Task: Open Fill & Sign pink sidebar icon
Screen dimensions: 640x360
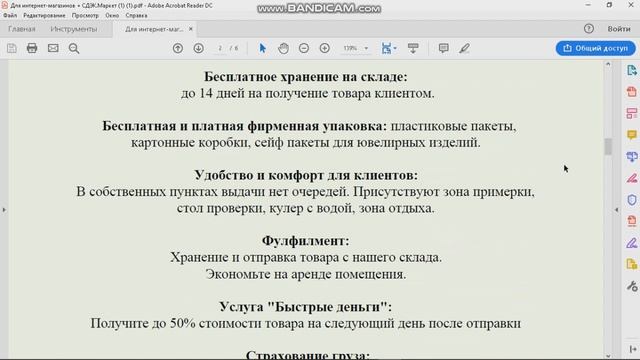Action: [x=632, y=178]
